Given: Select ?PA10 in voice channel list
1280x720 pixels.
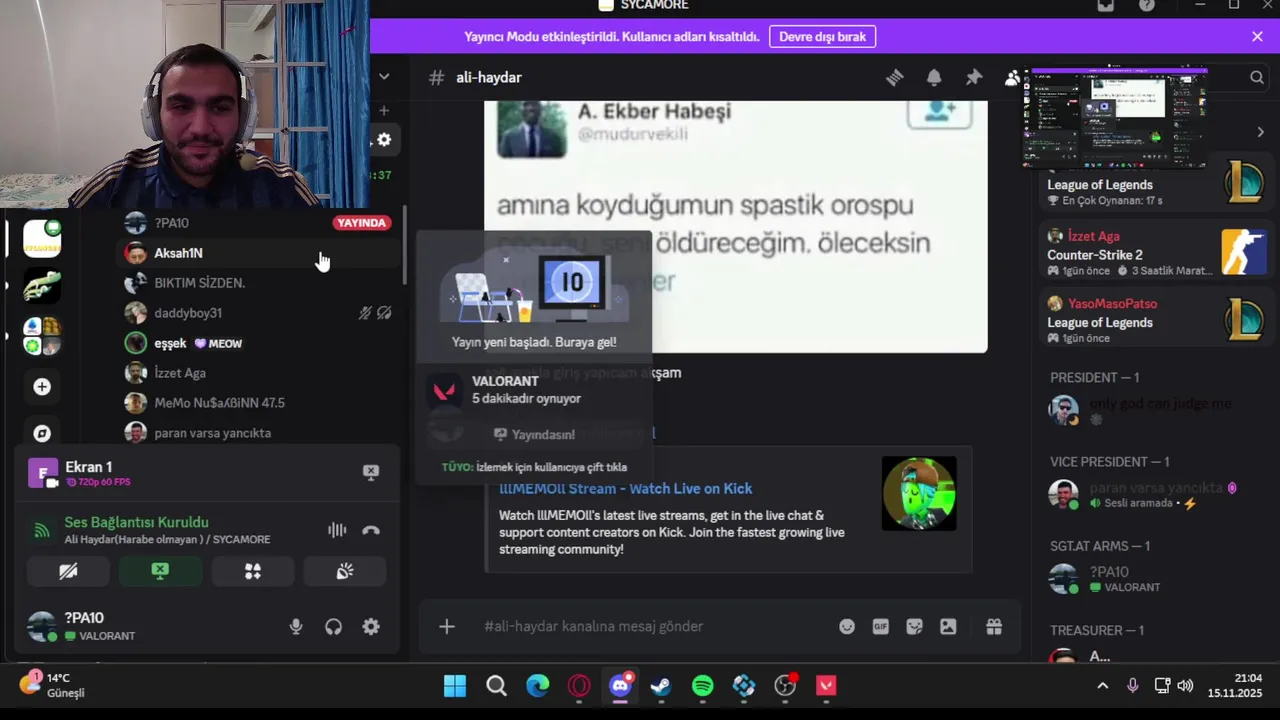Looking at the screenshot, I should 258,223.
